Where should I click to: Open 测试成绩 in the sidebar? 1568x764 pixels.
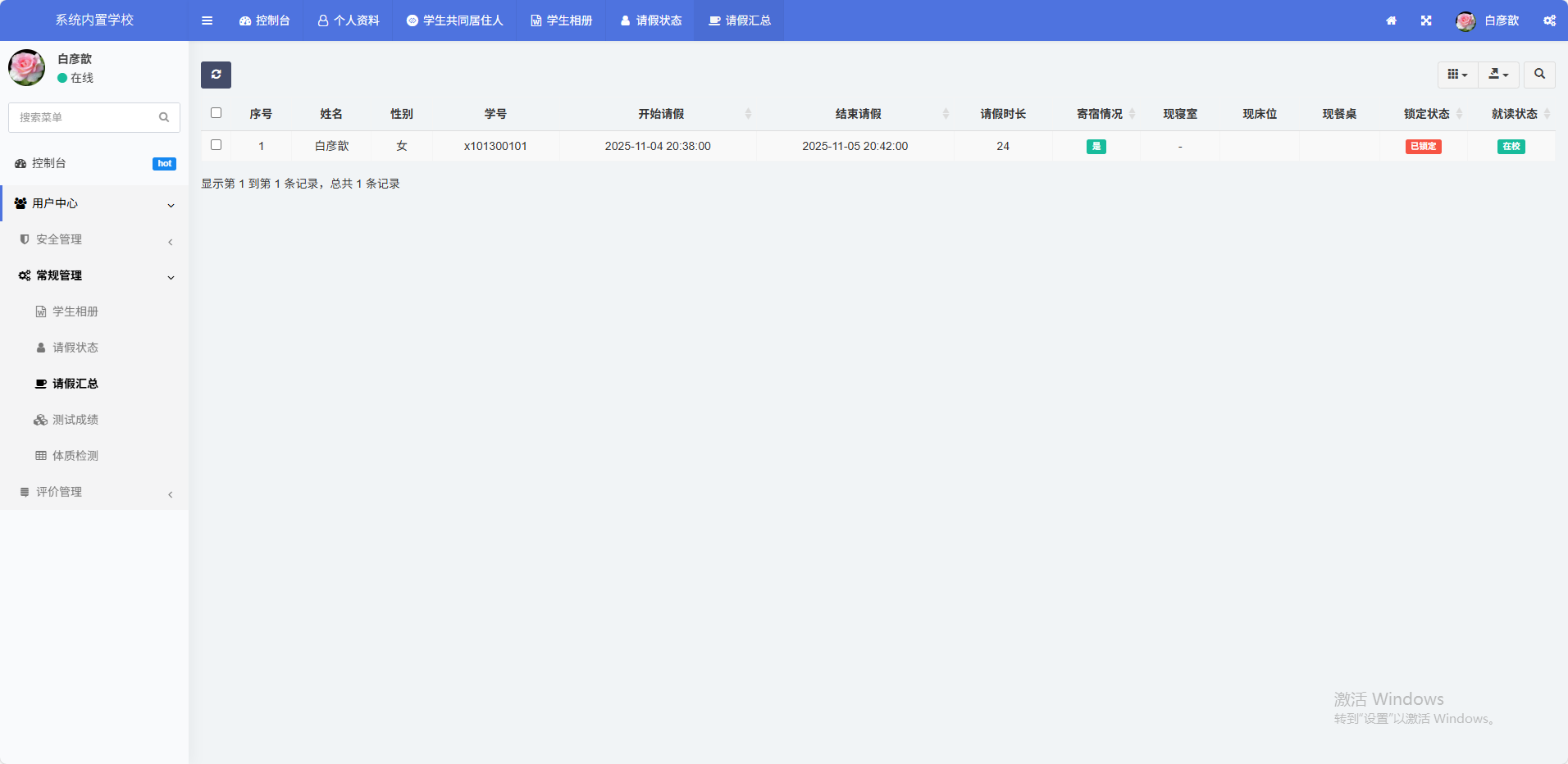(75, 420)
